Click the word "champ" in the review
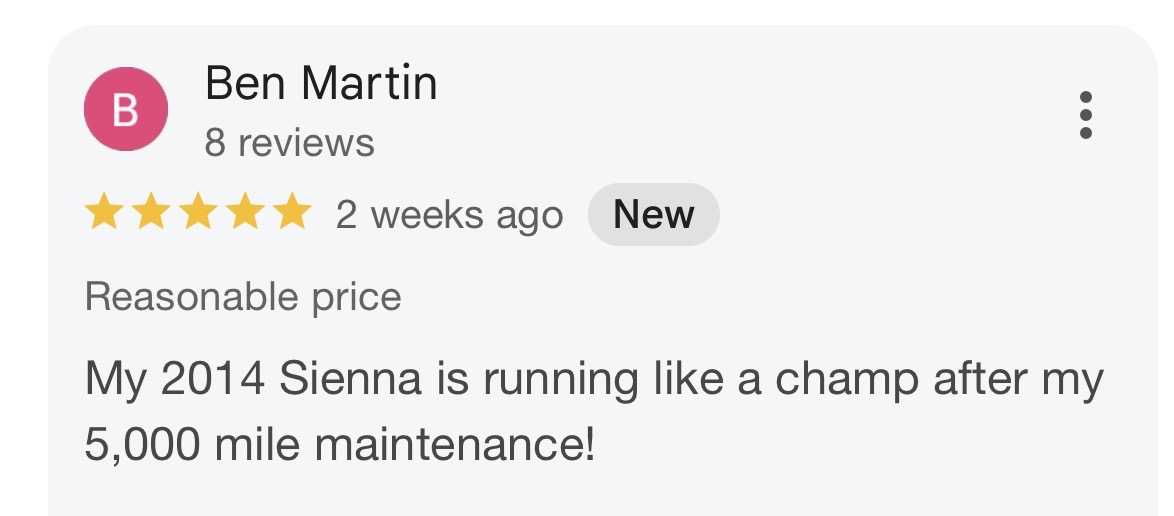 tap(847, 380)
